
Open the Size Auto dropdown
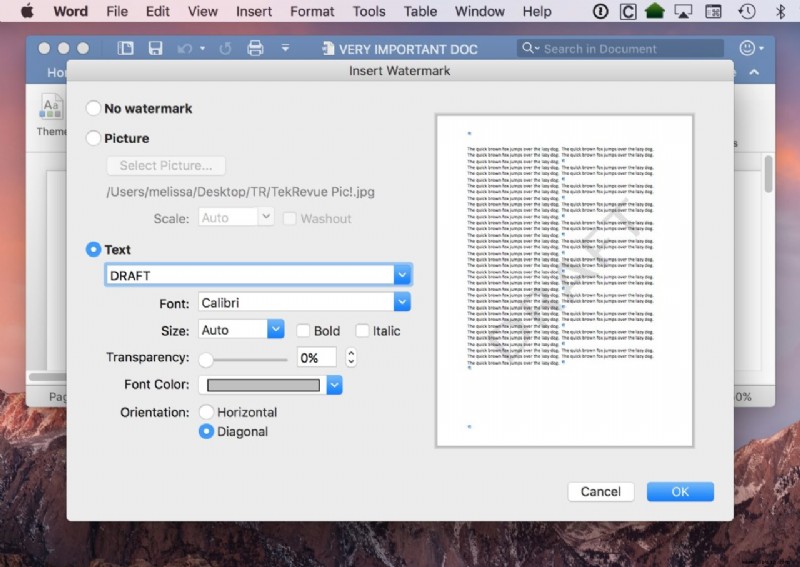coord(276,329)
